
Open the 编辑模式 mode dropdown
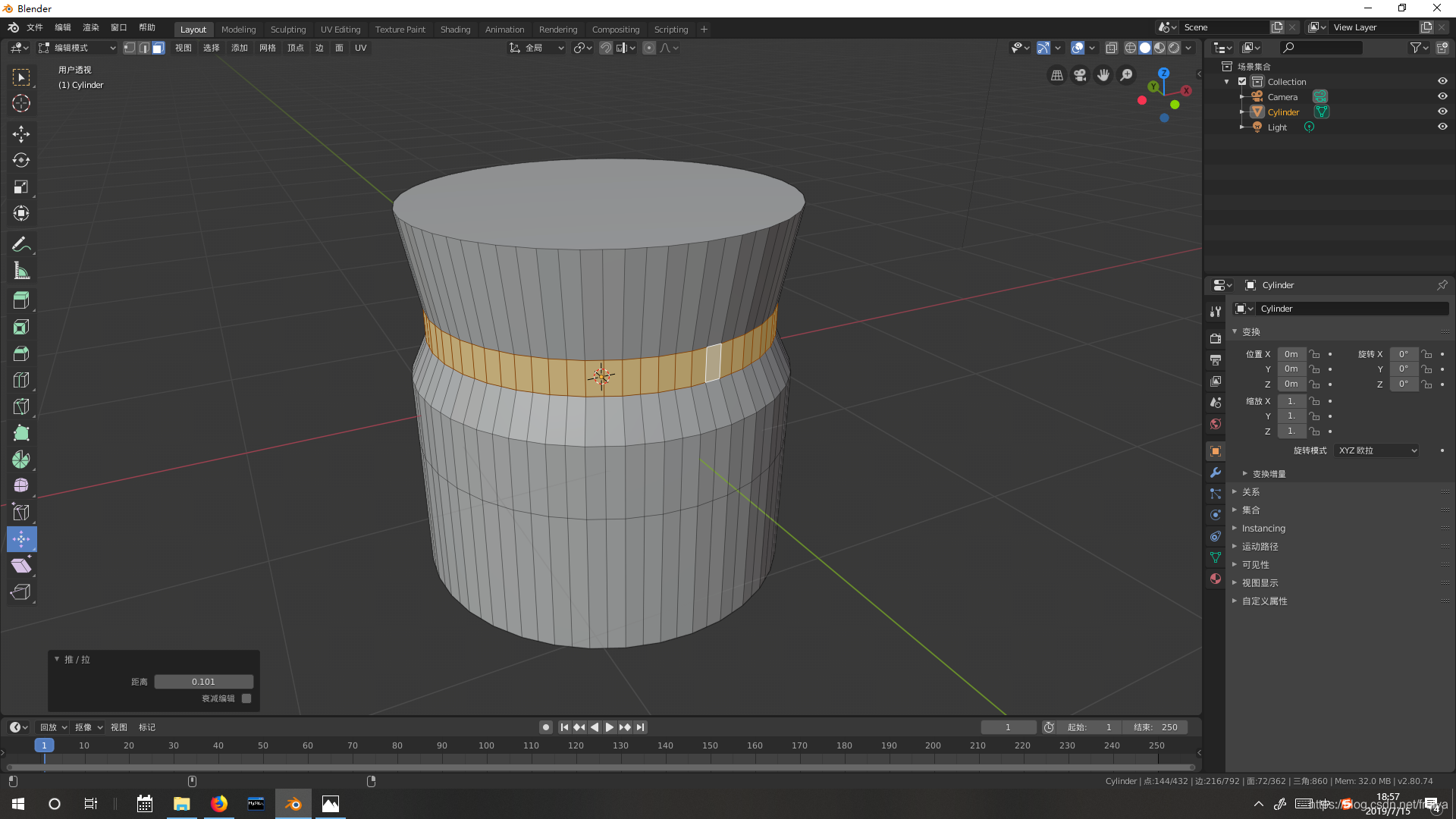[77, 48]
